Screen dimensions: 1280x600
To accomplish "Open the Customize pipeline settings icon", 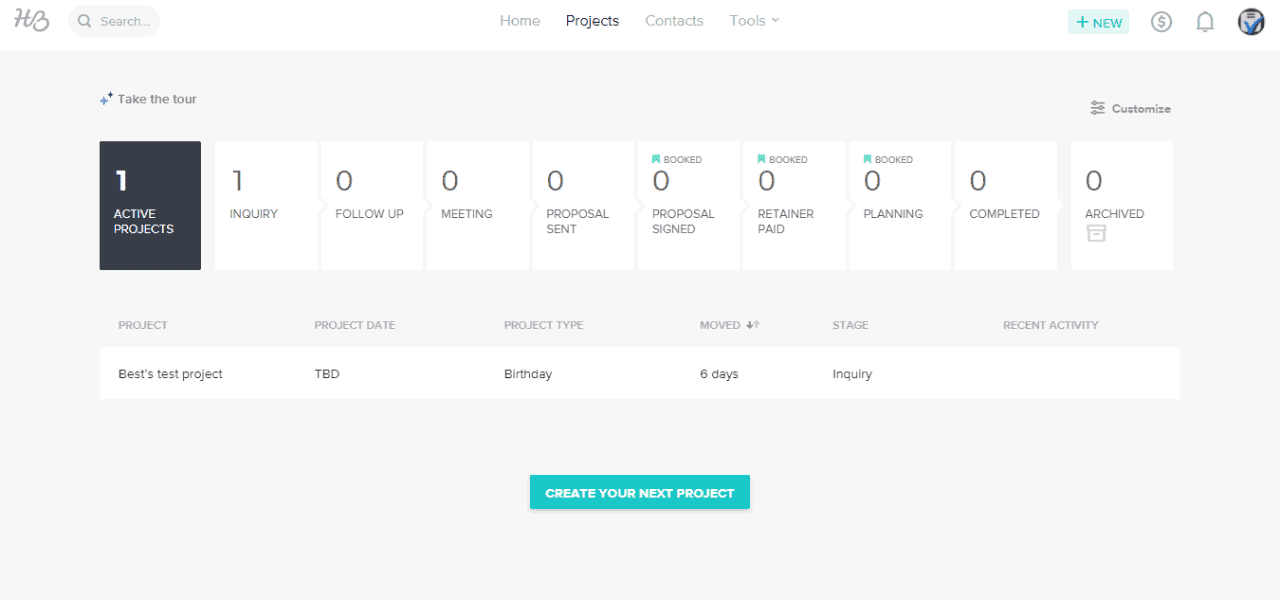I will (1097, 108).
